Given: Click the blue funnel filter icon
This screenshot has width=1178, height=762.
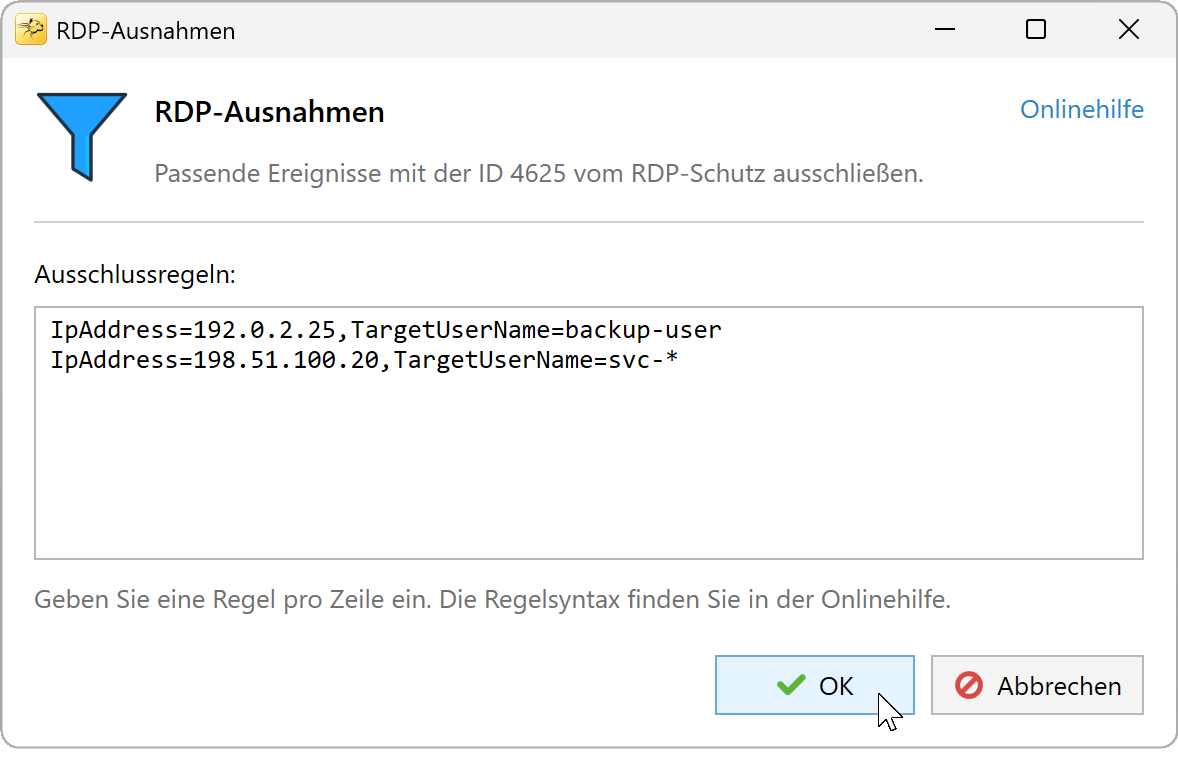Looking at the screenshot, I should click(x=81, y=137).
